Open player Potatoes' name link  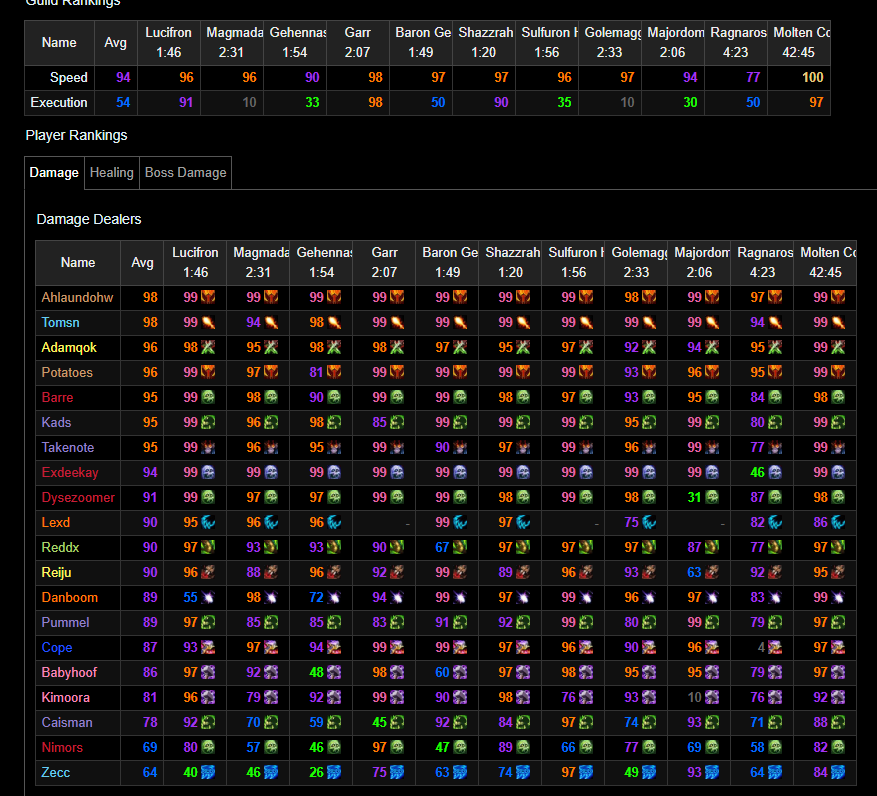(x=67, y=372)
